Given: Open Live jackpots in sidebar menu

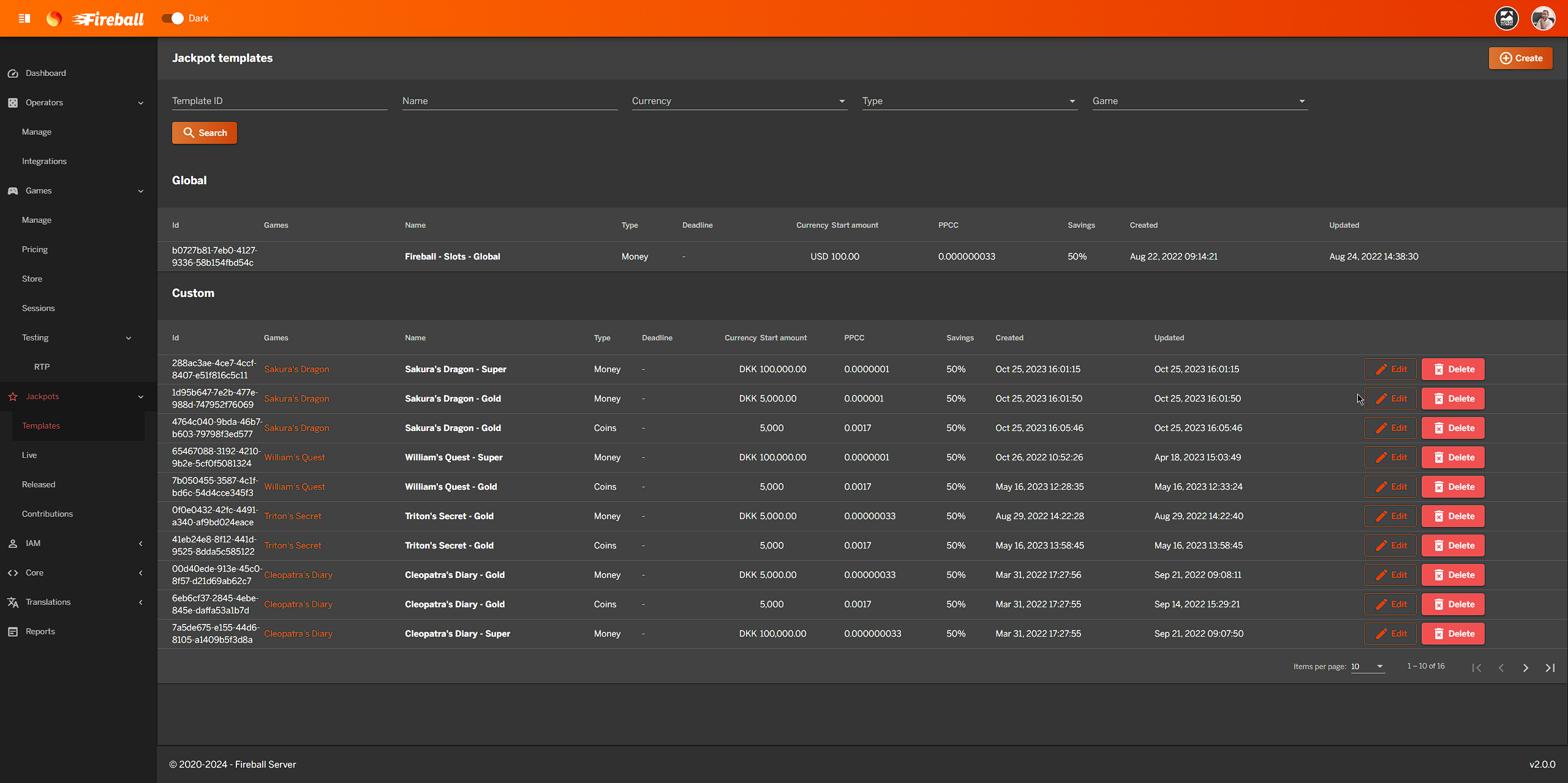Looking at the screenshot, I should coord(29,455).
